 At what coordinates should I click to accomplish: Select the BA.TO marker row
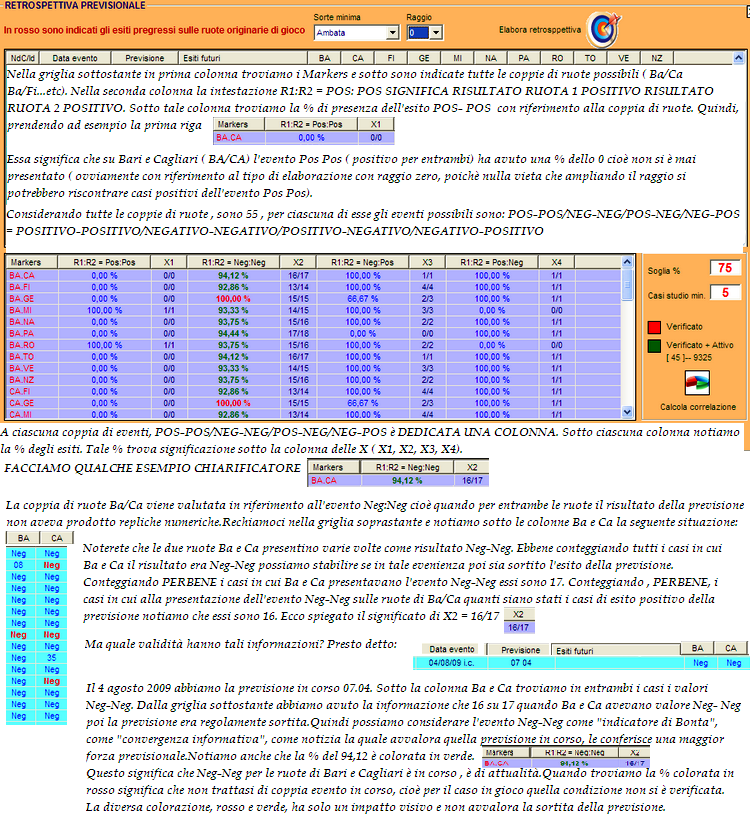pos(314,357)
